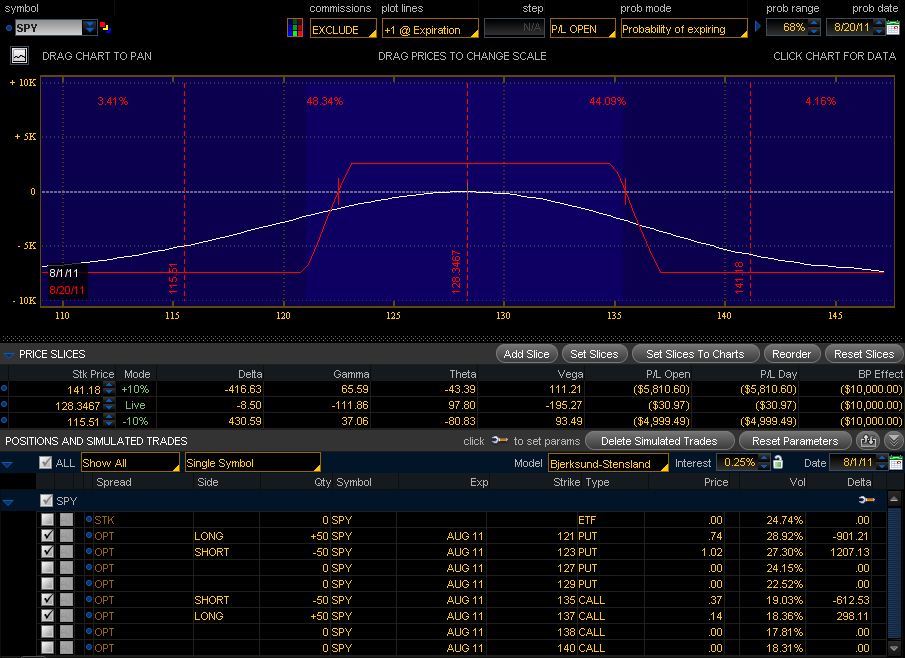Open the colored bars icon beside commissions
This screenshot has height=658, width=905.
pos(295,28)
